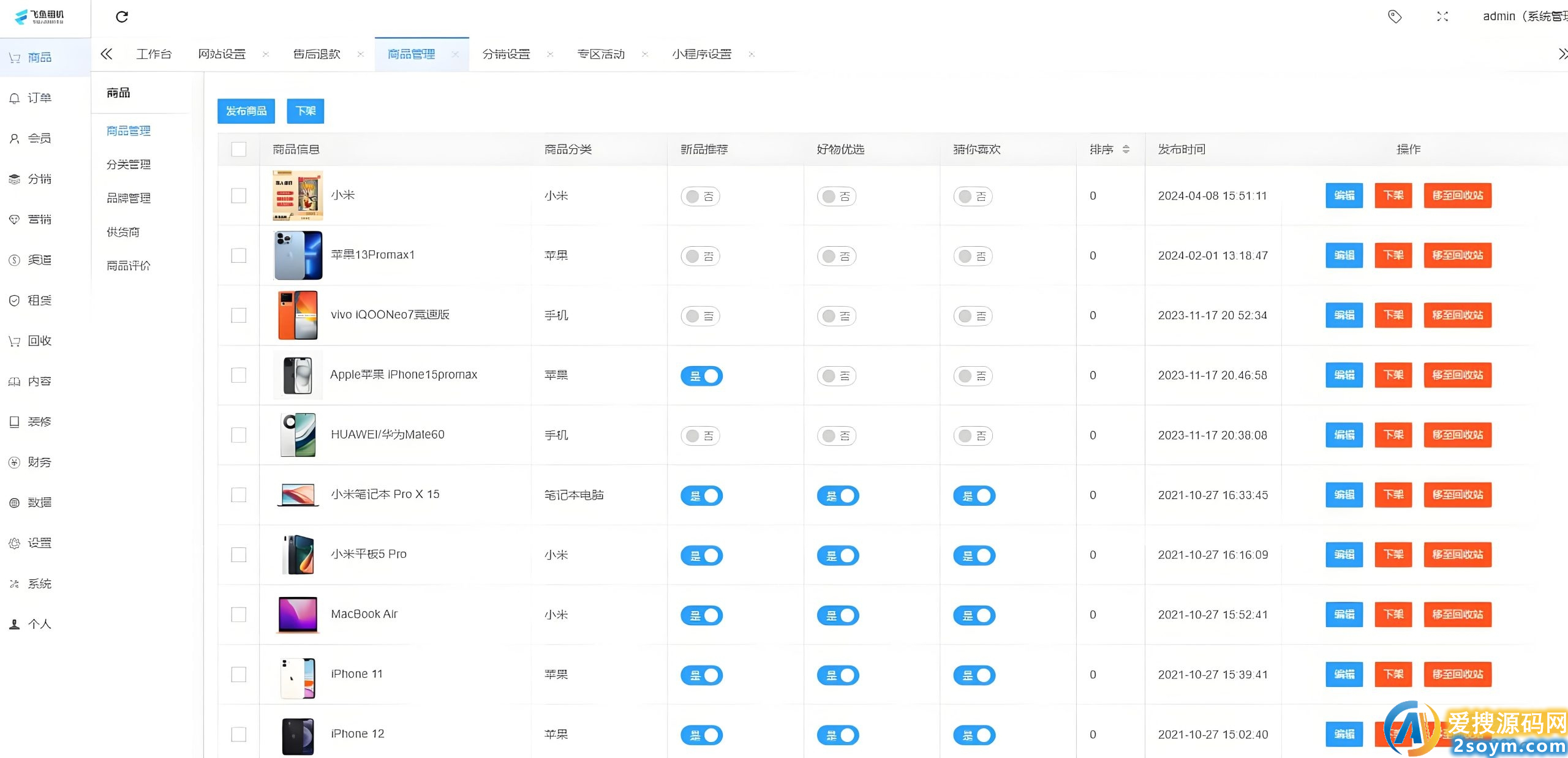Switch to the 分销设置 tab

tap(506, 54)
